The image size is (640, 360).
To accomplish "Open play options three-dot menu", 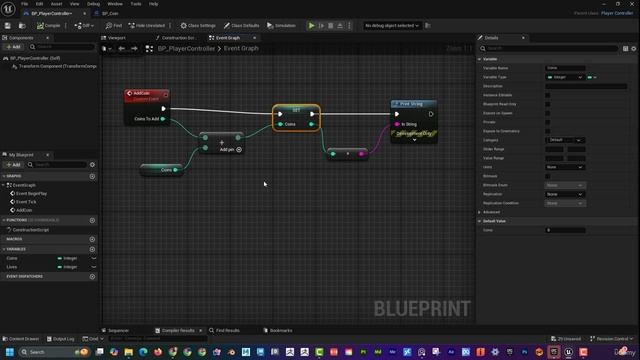I will click(349, 26).
